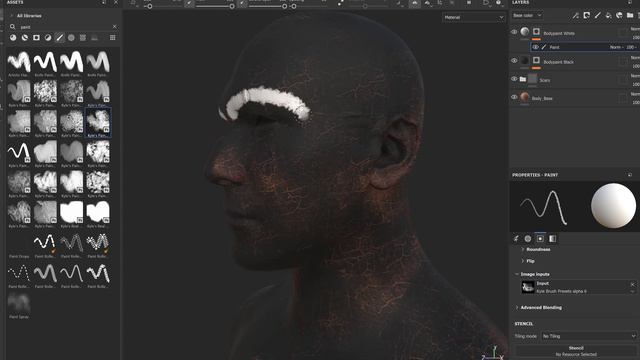Adjust the first brush size slider handle
Image resolution: width=640 pixels, height=360 pixels.
pos(150,6)
